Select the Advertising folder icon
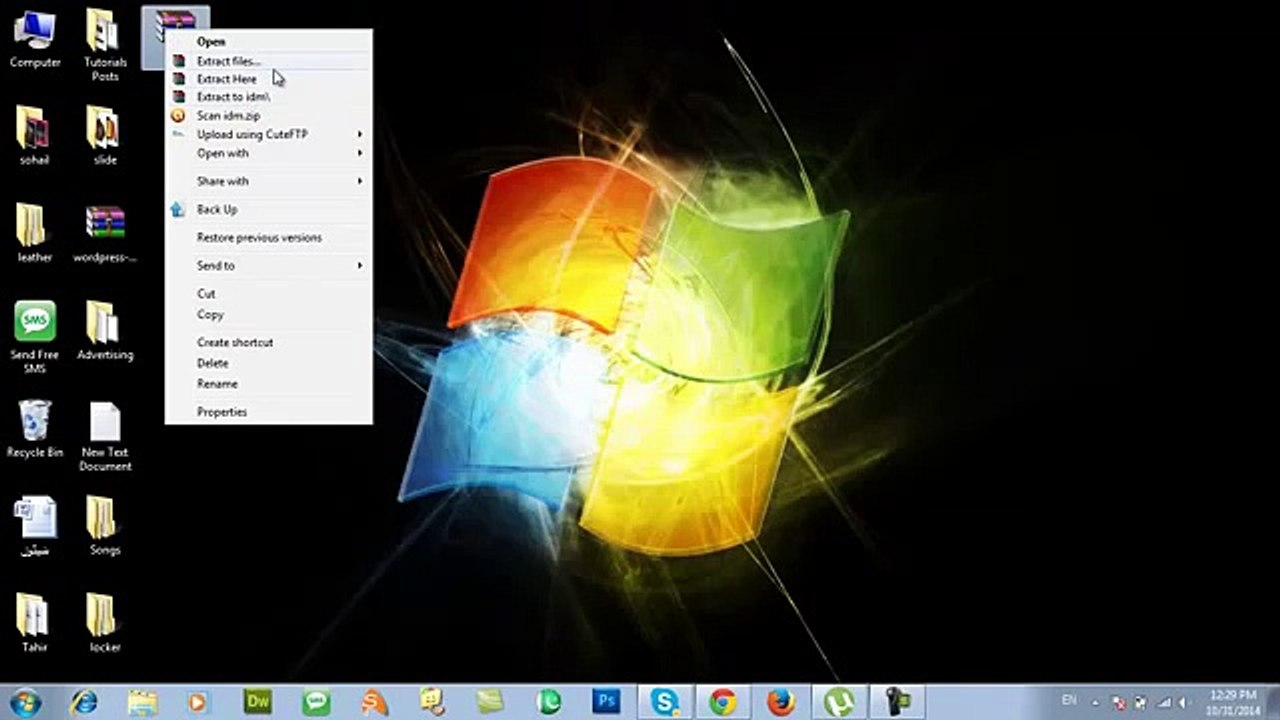Viewport: 1280px width, 720px height. (x=105, y=331)
